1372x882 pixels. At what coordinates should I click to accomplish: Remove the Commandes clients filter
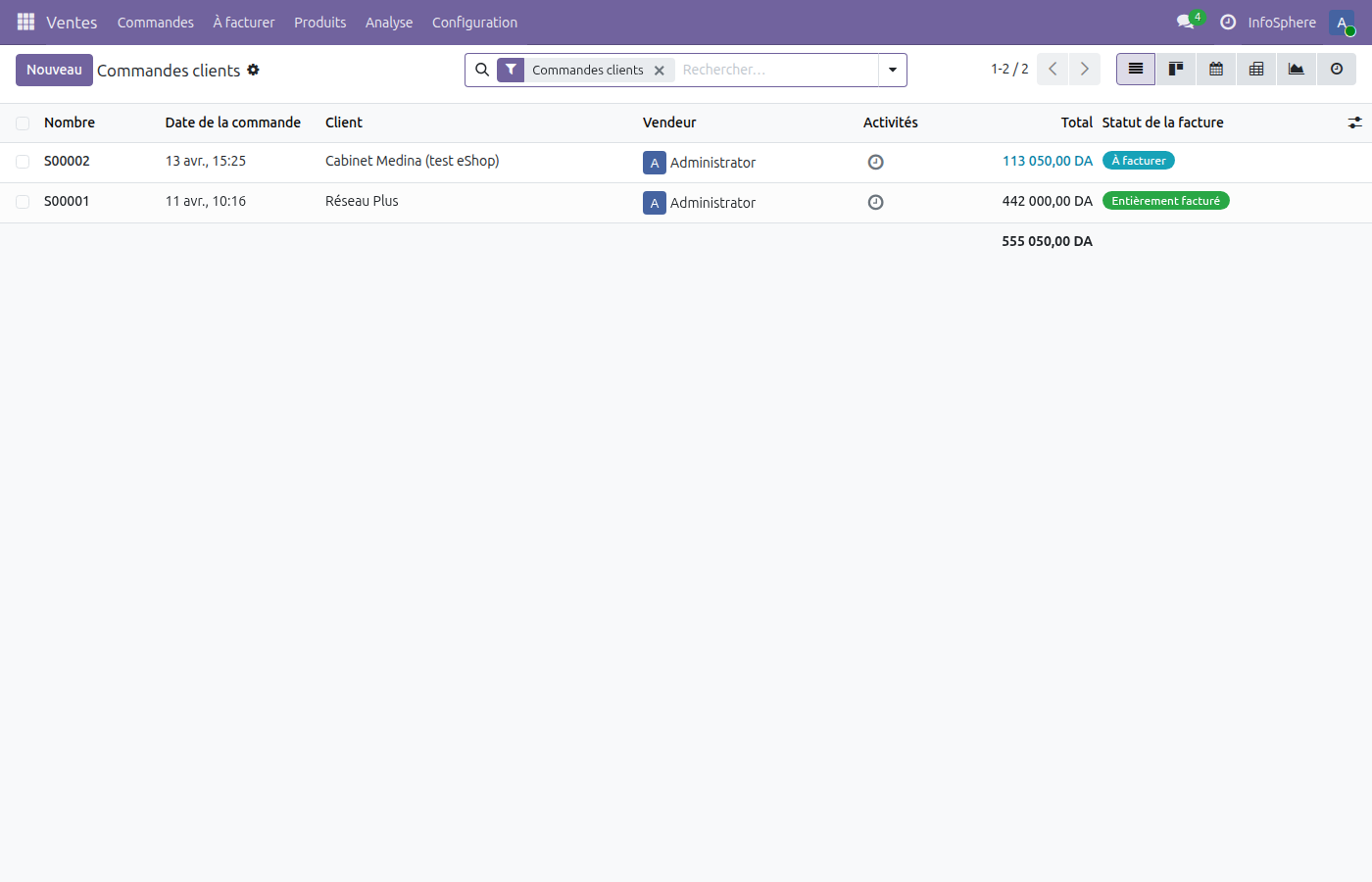point(660,70)
